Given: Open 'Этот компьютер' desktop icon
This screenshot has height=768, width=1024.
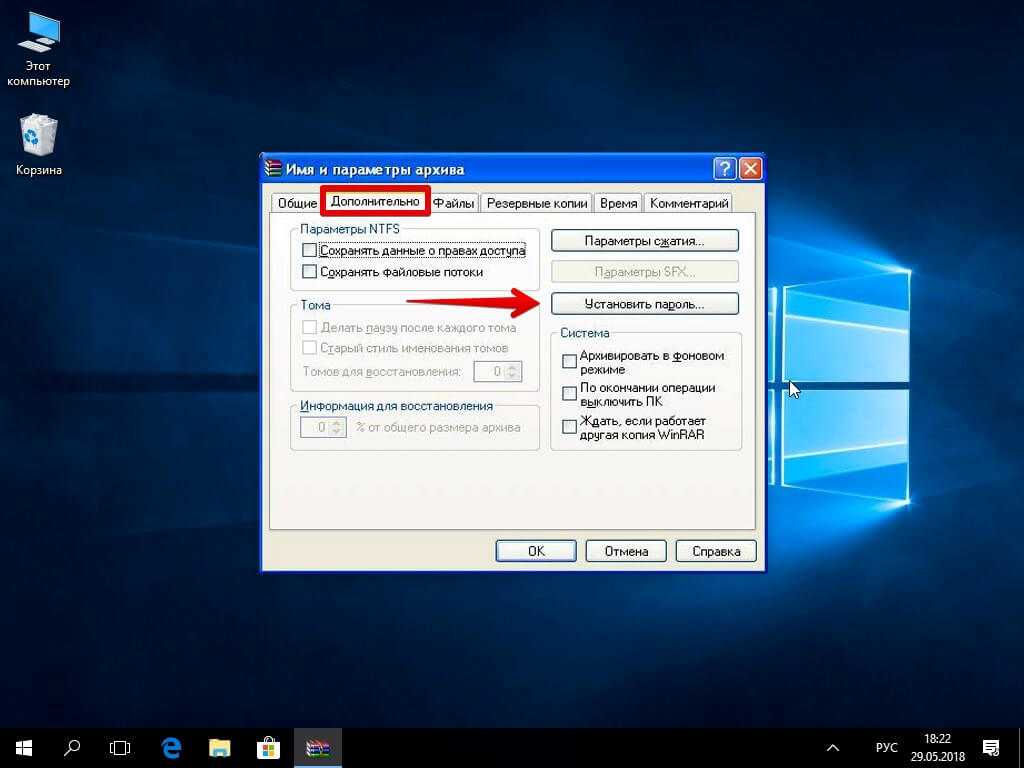Looking at the screenshot, I should pyautogui.click(x=38, y=50).
